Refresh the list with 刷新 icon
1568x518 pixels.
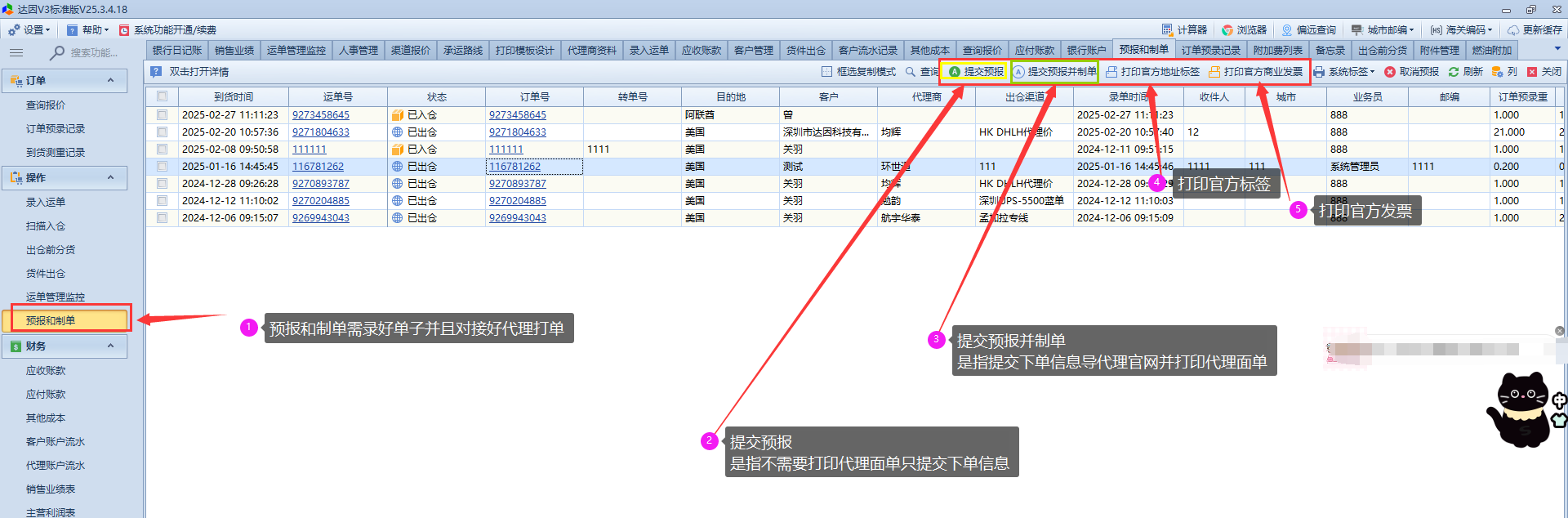click(x=1454, y=72)
